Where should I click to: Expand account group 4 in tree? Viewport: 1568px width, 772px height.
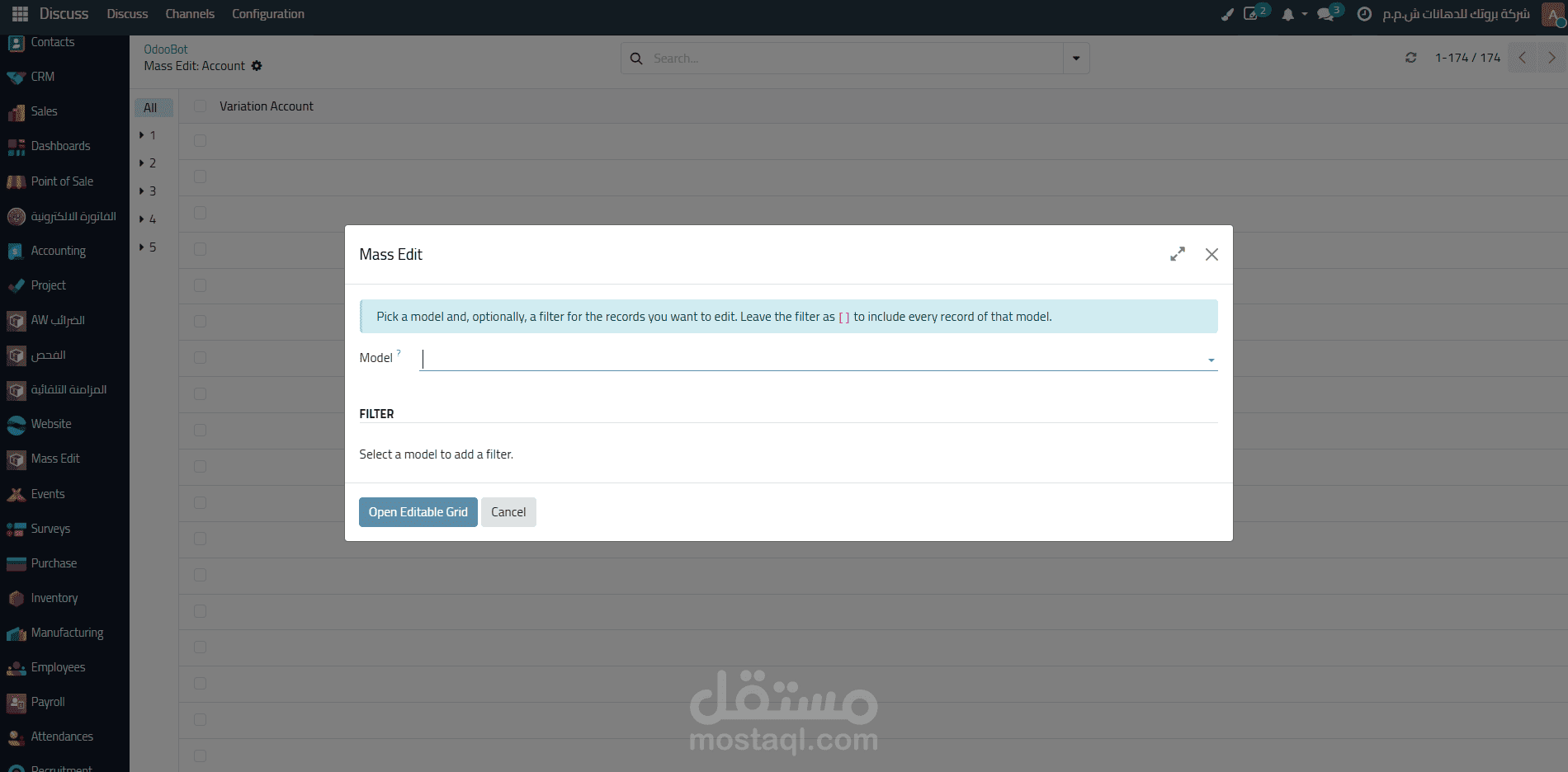[x=142, y=219]
